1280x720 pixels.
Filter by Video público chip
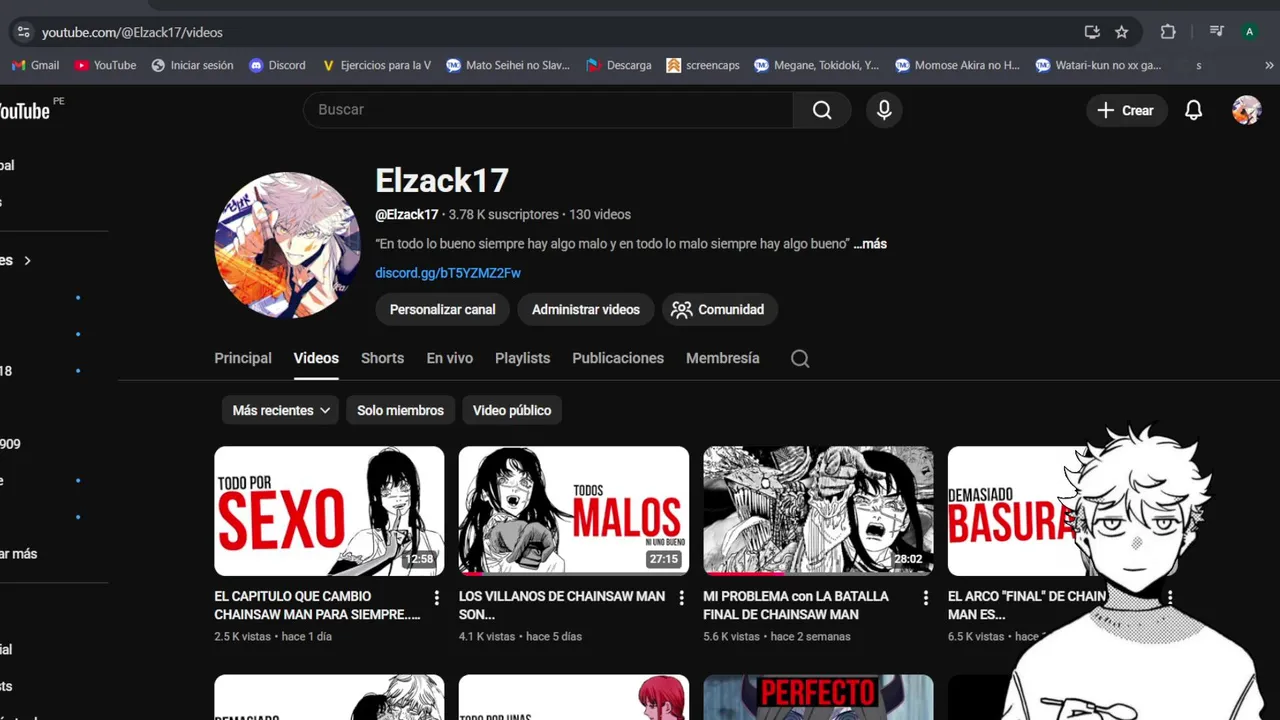click(512, 410)
